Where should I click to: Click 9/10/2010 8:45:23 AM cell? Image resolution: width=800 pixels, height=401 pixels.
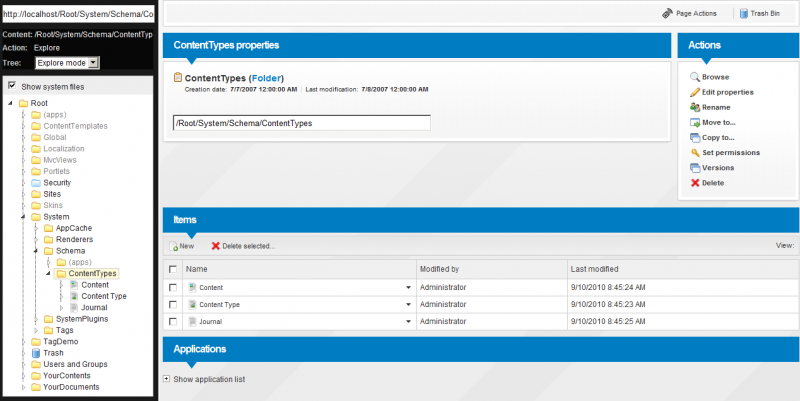click(608, 305)
